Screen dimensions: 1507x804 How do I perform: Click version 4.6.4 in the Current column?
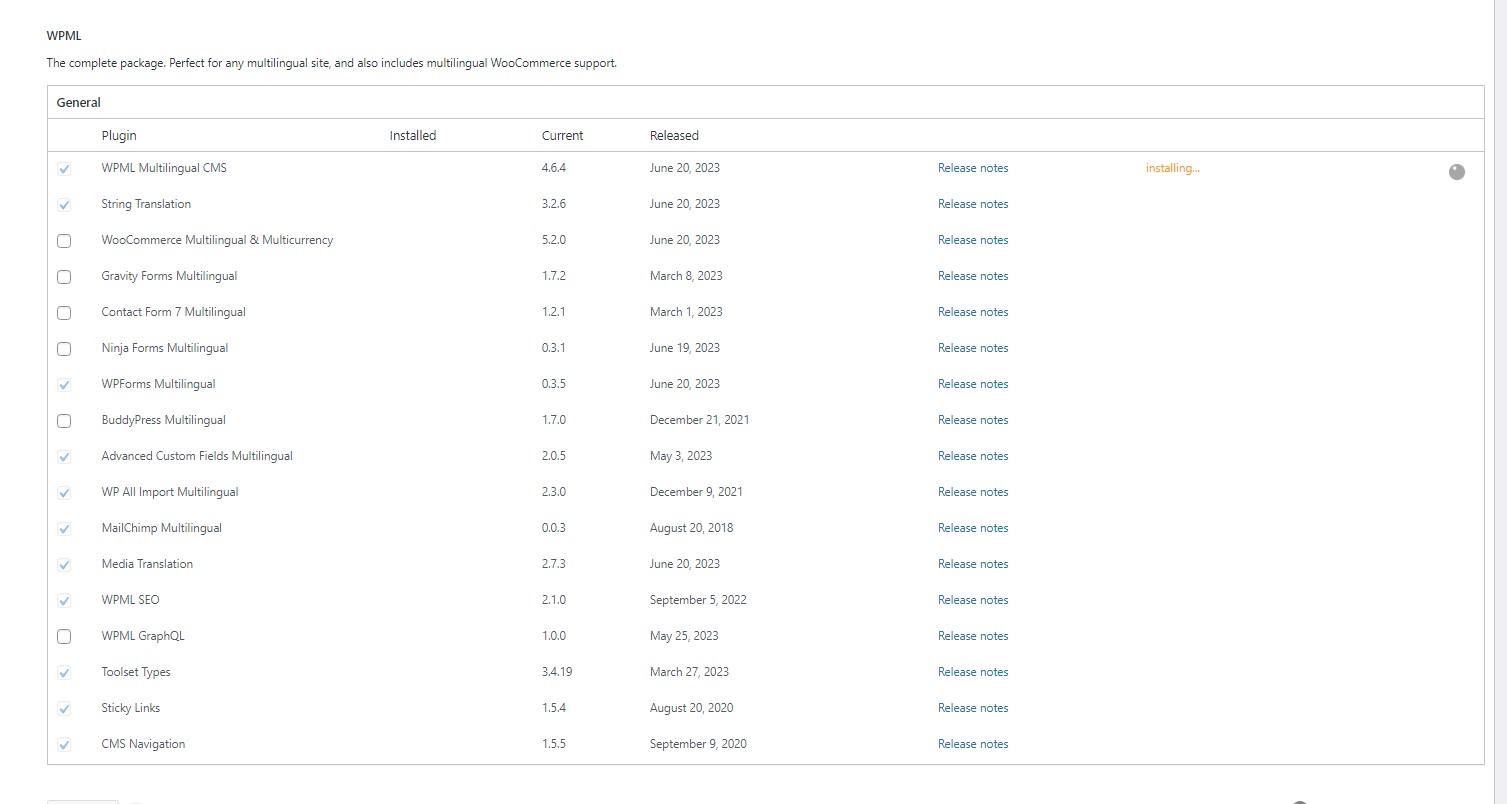click(x=554, y=168)
